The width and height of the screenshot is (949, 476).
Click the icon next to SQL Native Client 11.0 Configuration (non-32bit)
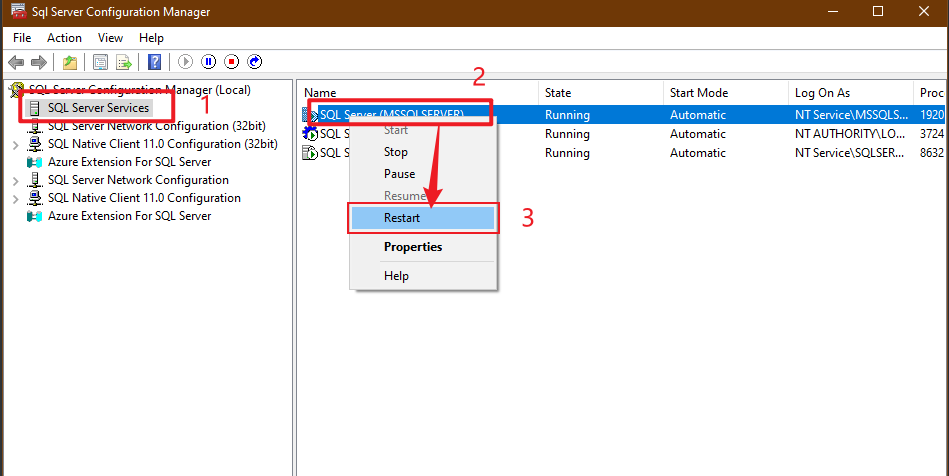35,198
